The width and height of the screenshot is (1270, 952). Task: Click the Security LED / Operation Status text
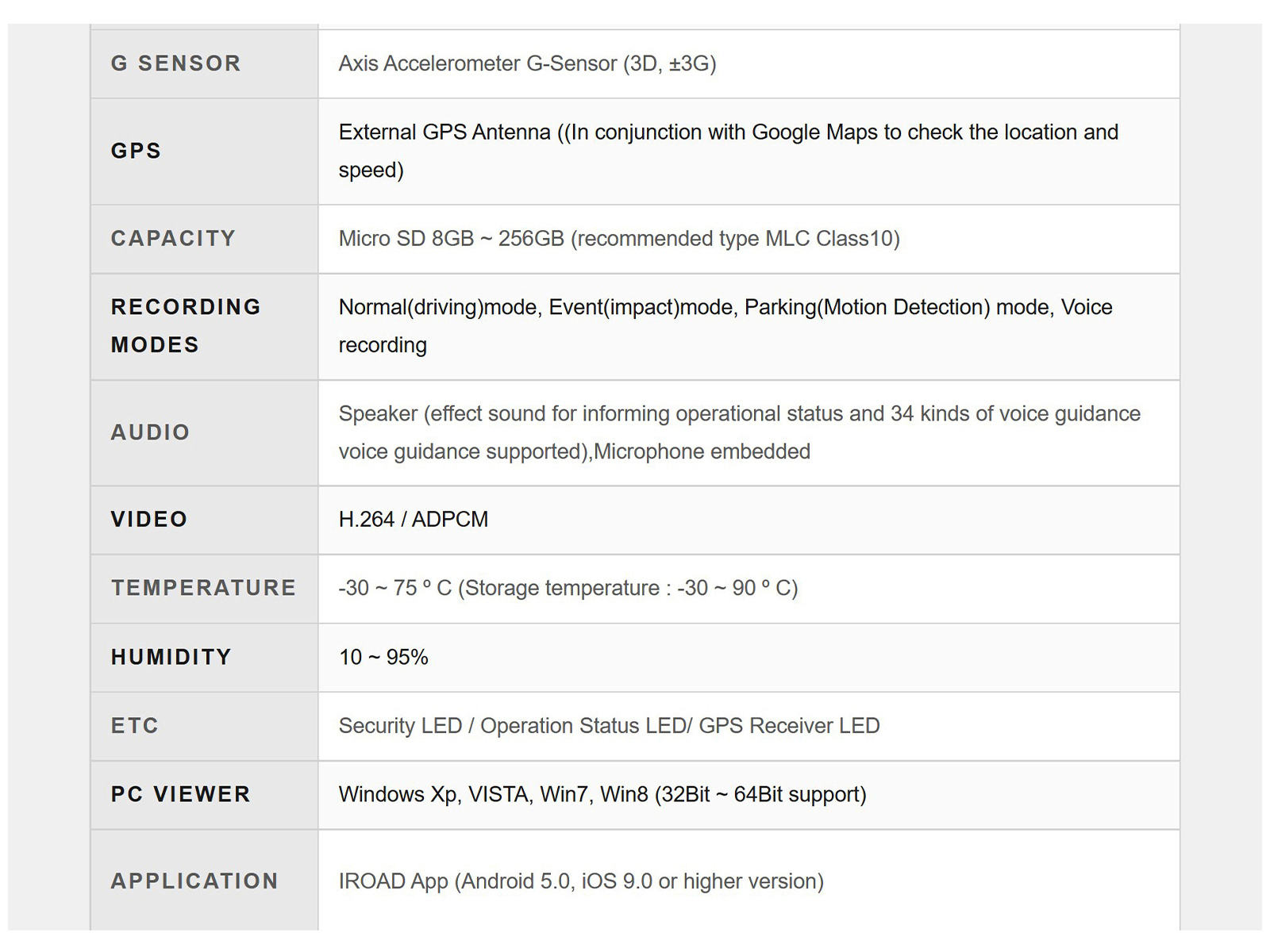tap(609, 725)
